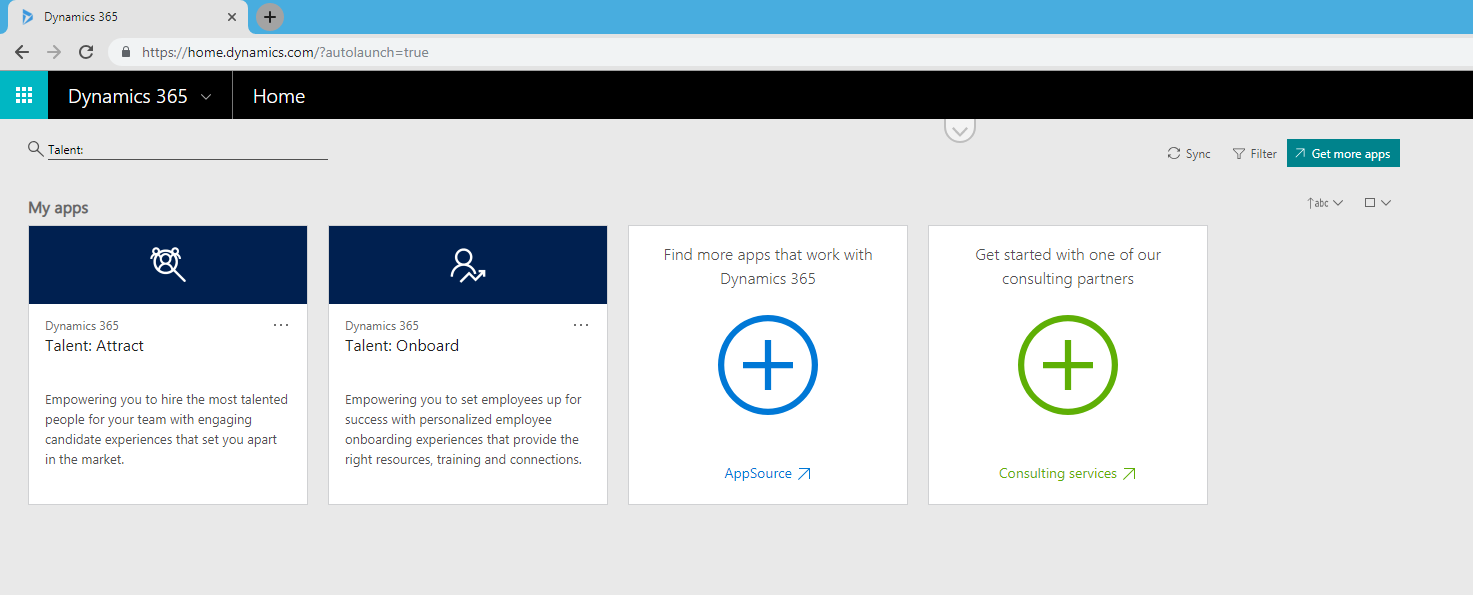Expand the Dynamics 365 app switcher dropdown

[140, 96]
